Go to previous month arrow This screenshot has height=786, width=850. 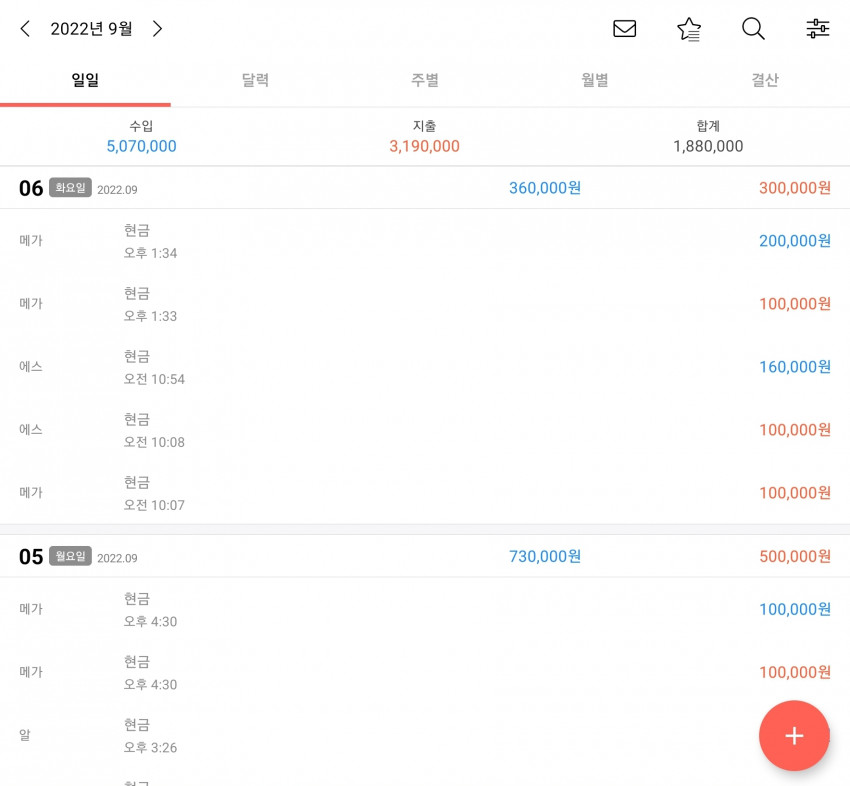tap(24, 29)
